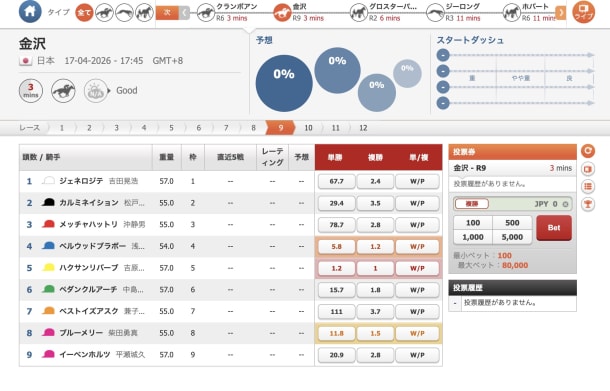Open クランボアン R6 race
610x391 pixels.
[x=228, y=12]
